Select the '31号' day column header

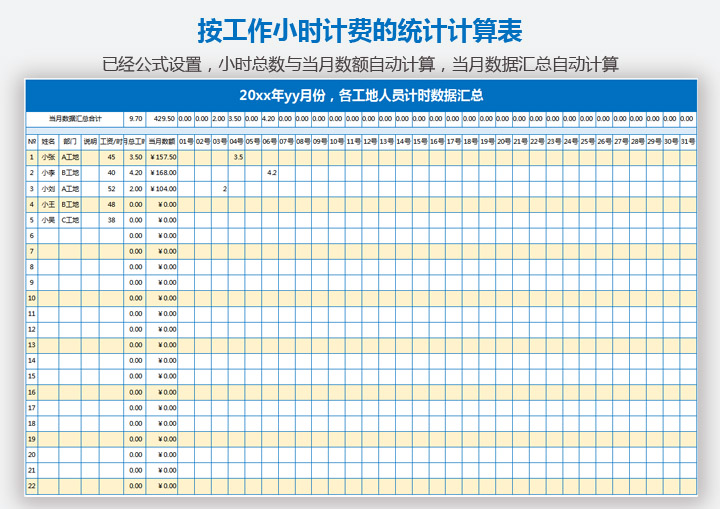[688, 141]
